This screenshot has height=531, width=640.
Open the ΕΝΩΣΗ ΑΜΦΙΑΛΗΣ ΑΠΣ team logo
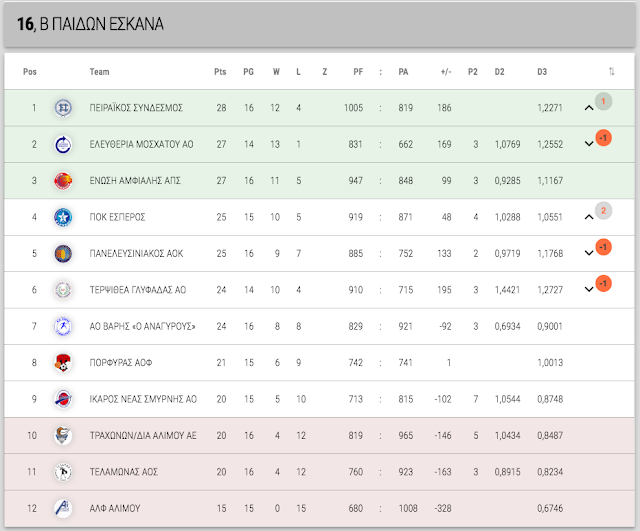tap(63, 181)
